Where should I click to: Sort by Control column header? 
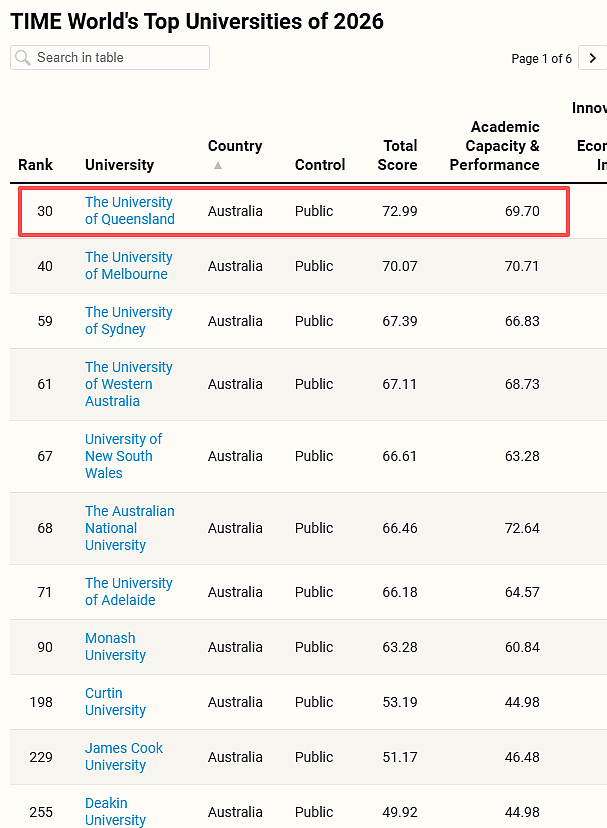tap(320, 165)
